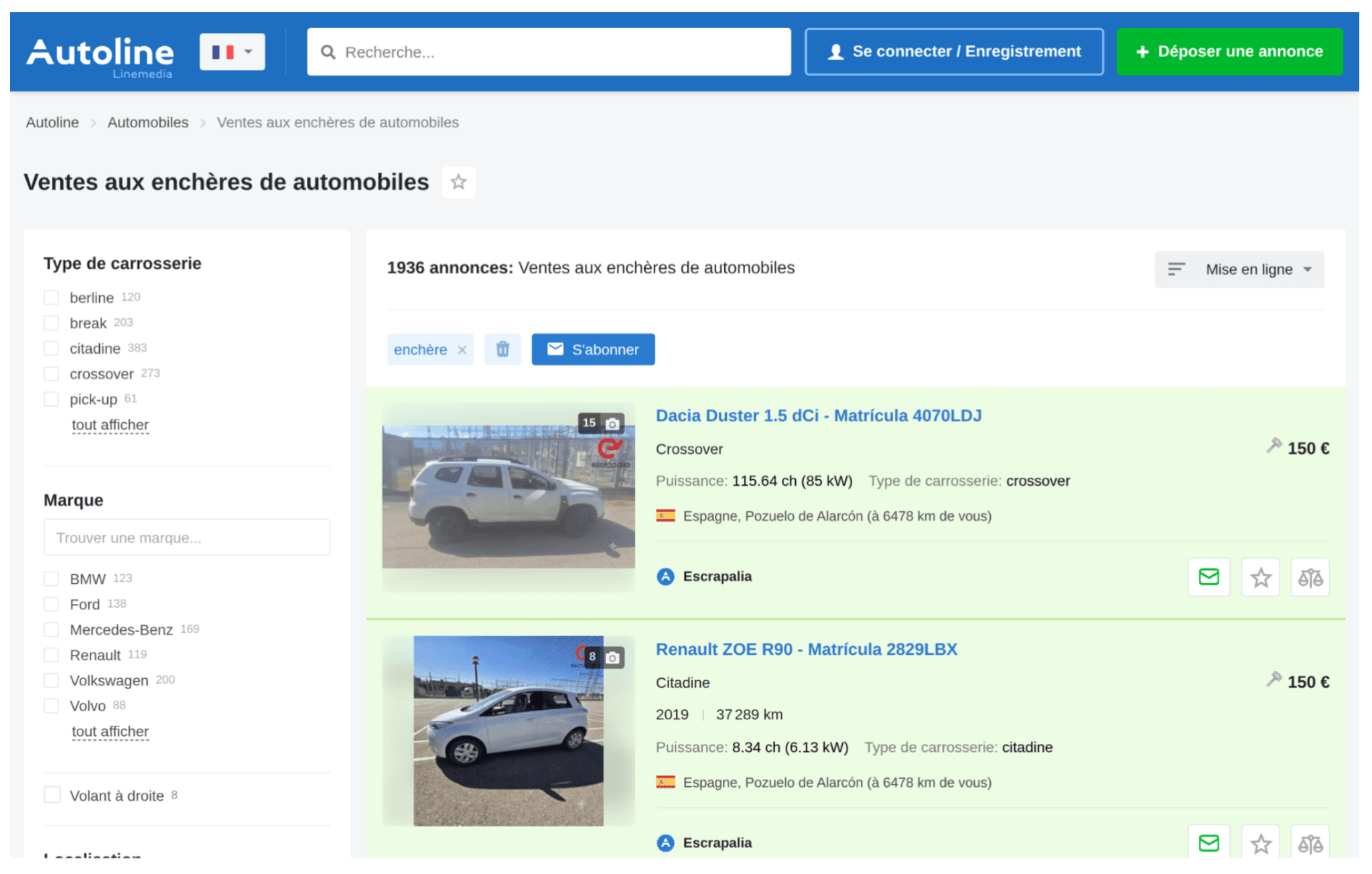
Task: Open Automobiles breadcrumb link
Action: tap(148, 123)
